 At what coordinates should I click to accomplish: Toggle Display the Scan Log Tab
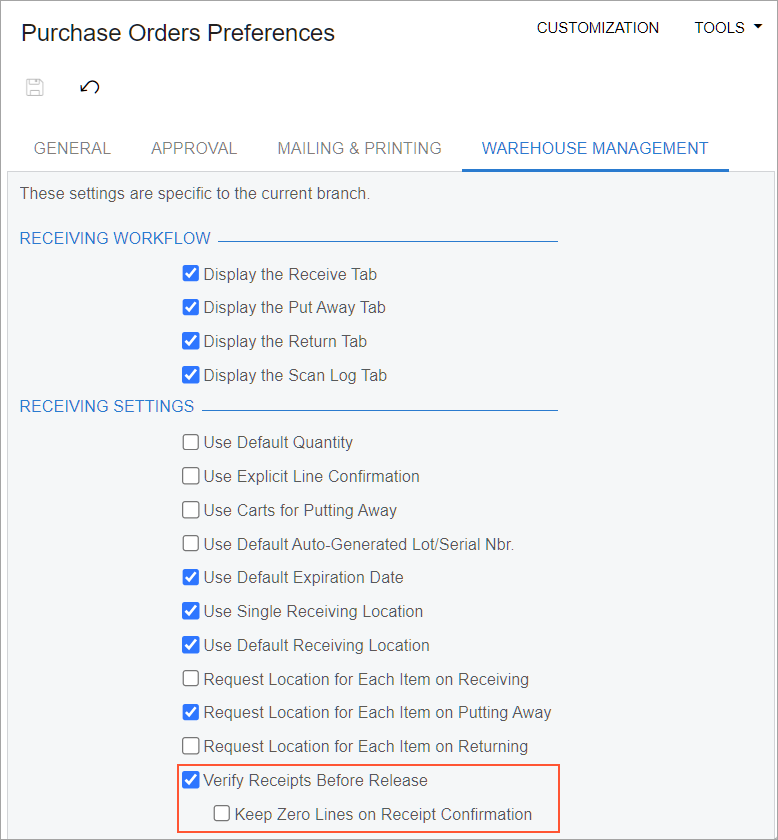[191, 375]
